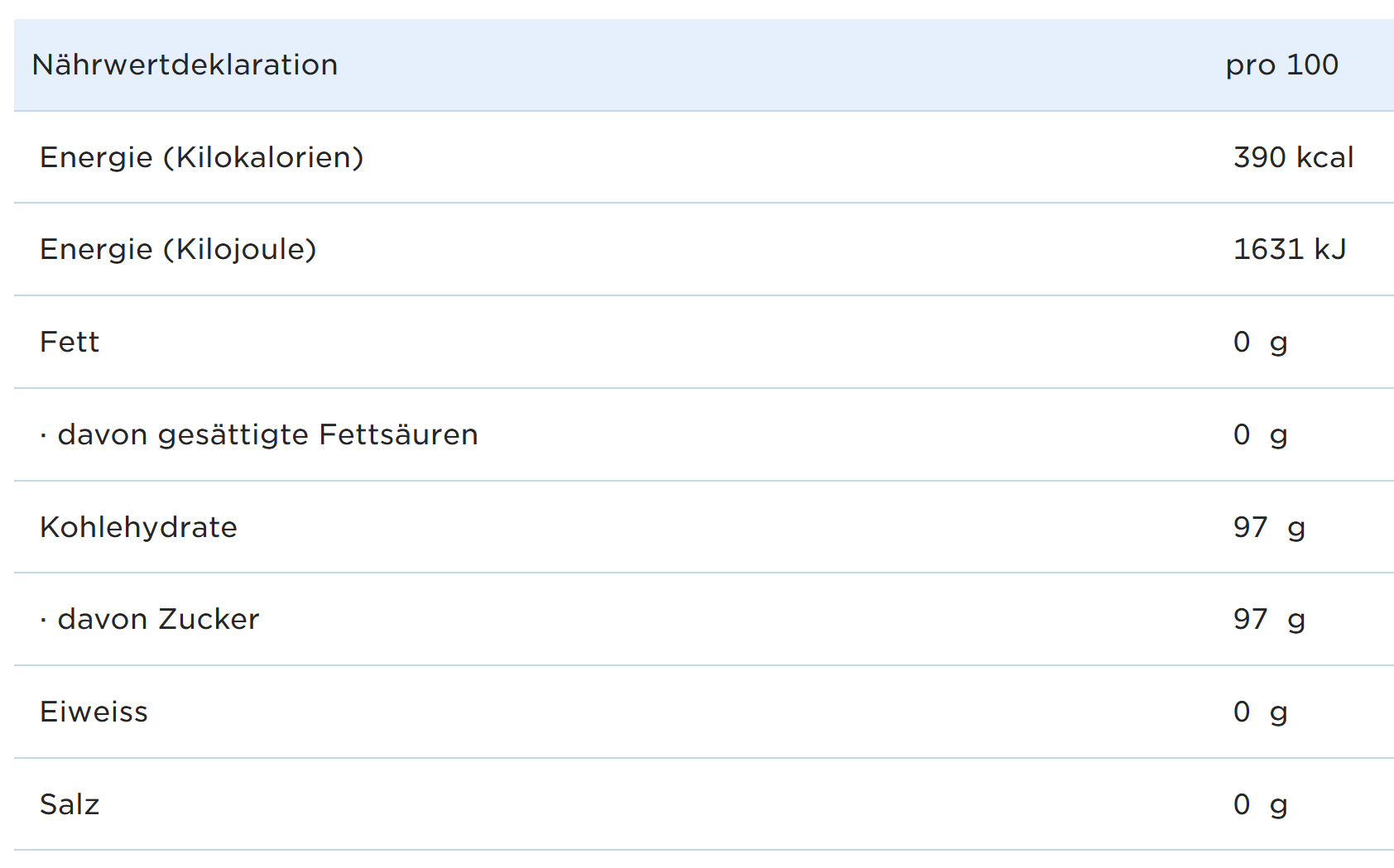
Task: Click the 0 g value for Eiweiss
Action: (x=1260, y=712)
